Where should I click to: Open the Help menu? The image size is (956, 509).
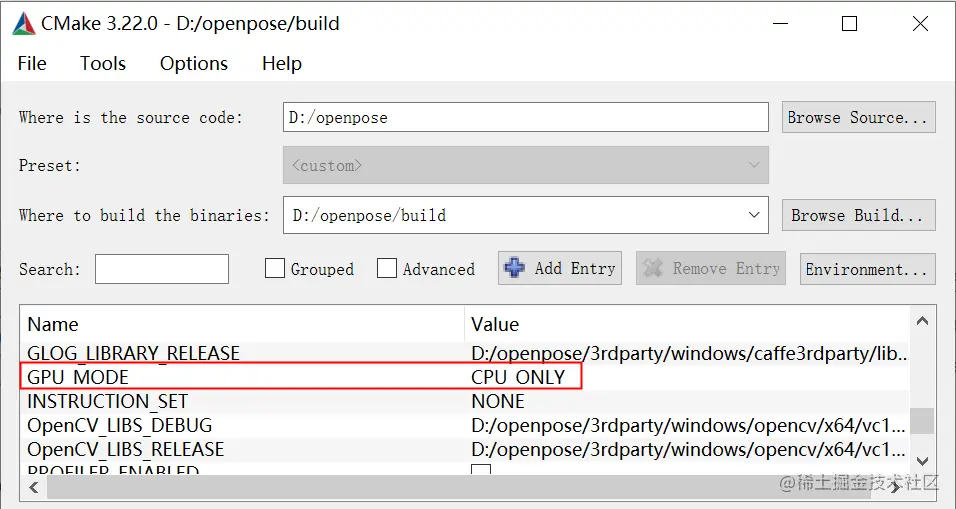(x=282, y=63)
